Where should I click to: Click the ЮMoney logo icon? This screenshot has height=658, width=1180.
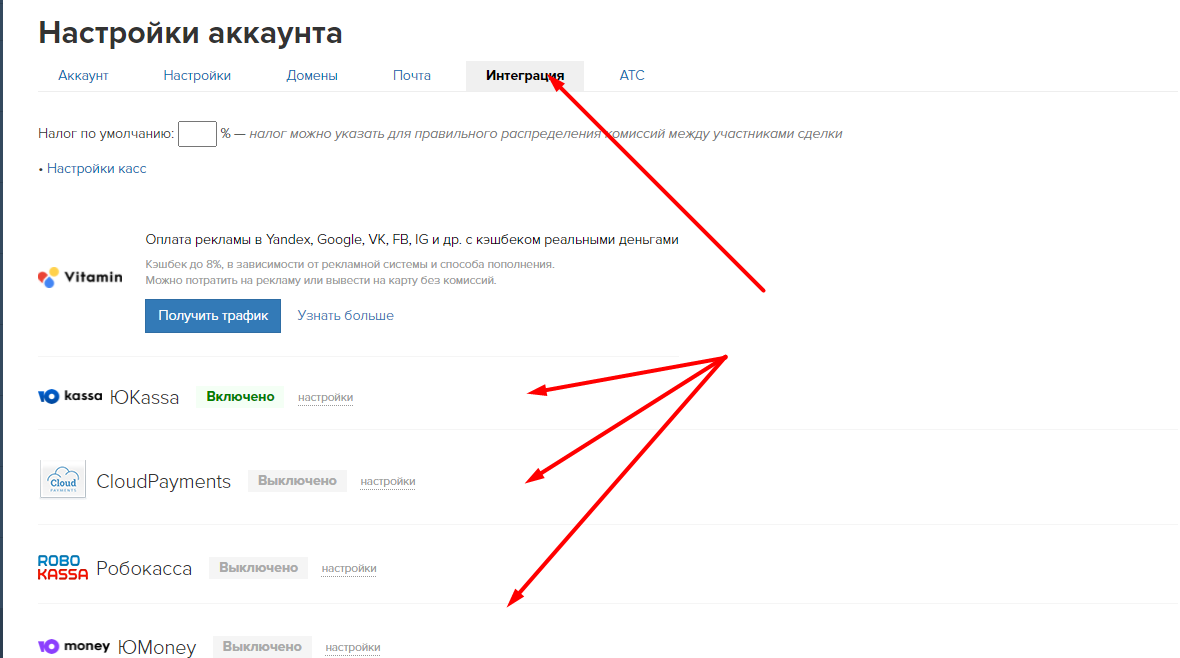pyautogui.click(x=74, y=646)
